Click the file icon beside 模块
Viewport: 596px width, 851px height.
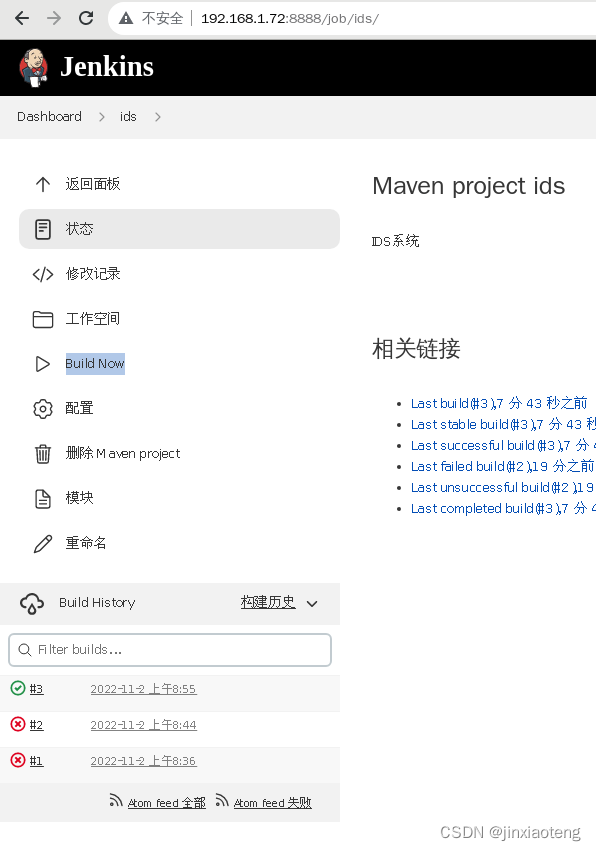43,499
